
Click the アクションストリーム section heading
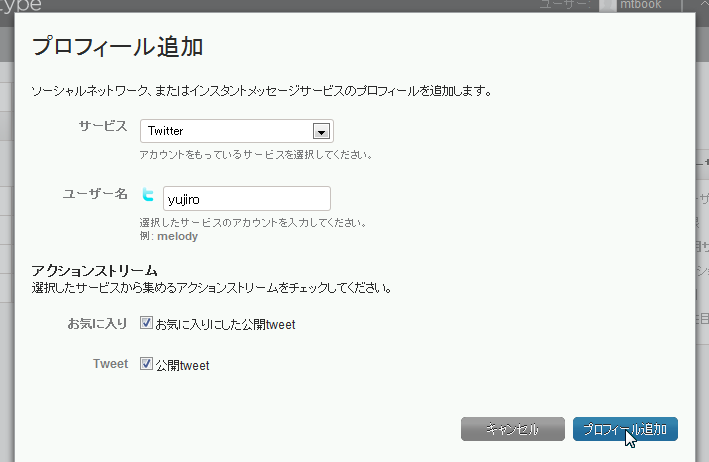[95, 271]
